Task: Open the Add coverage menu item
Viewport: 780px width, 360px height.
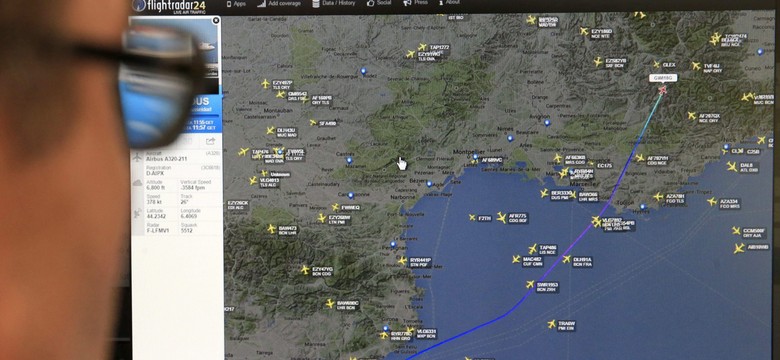Action: [279, 3]
